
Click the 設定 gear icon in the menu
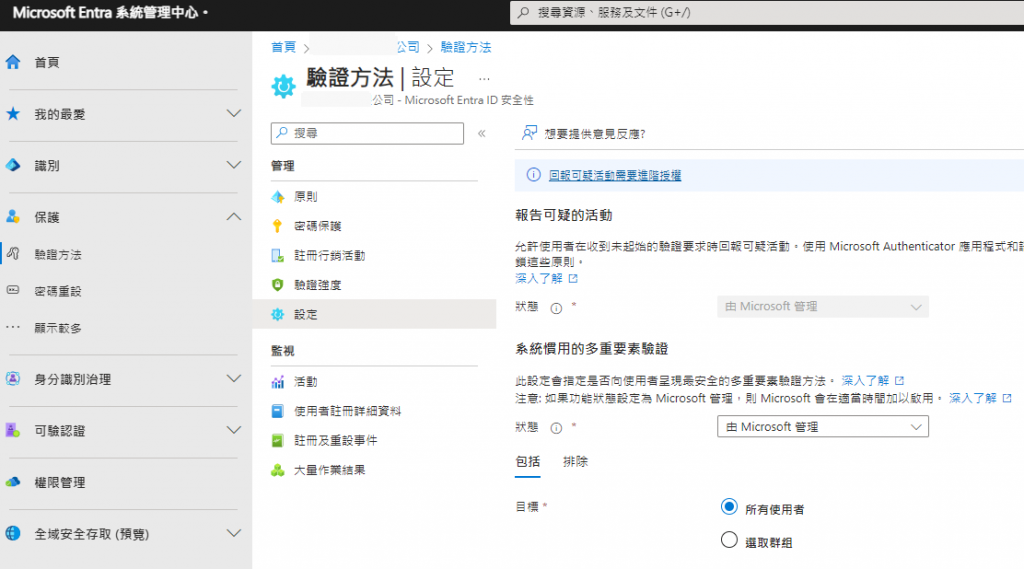click(278, 314)
